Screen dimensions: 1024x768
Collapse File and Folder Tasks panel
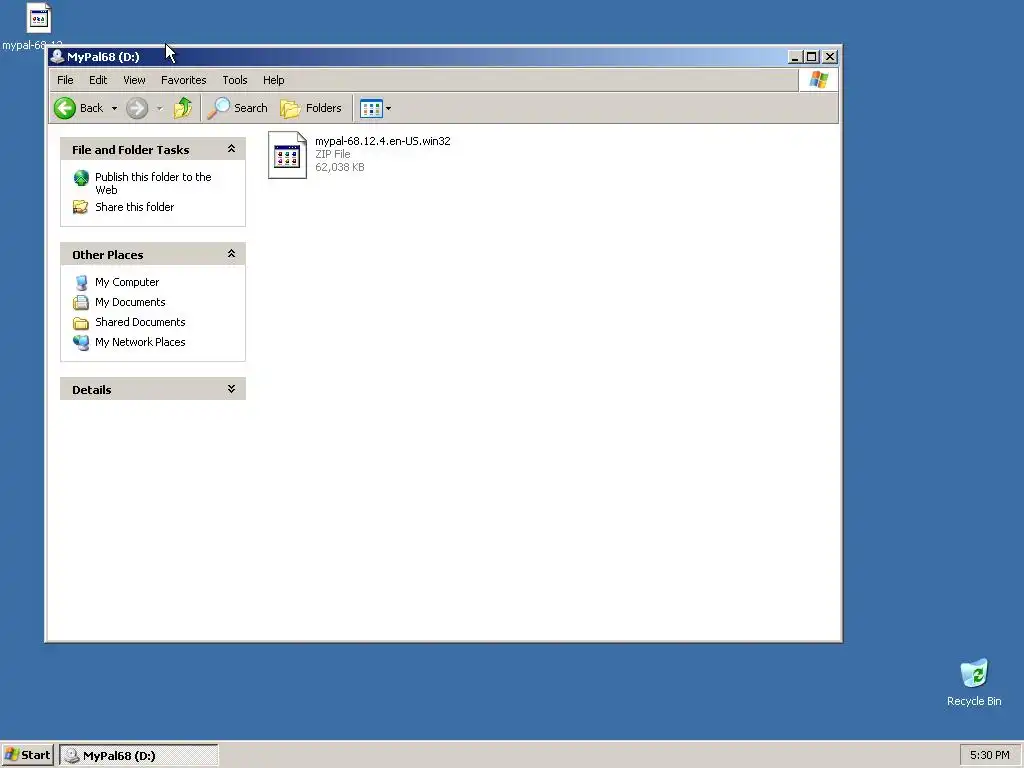coord(231,149)
